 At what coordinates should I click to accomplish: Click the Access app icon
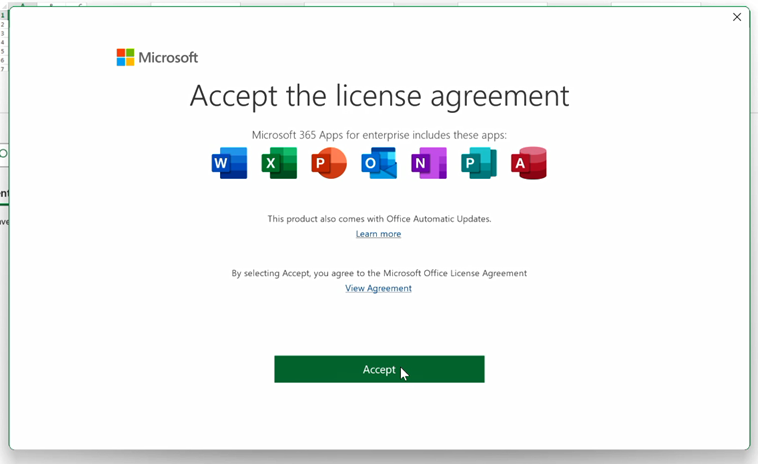[x=529, y=163]
